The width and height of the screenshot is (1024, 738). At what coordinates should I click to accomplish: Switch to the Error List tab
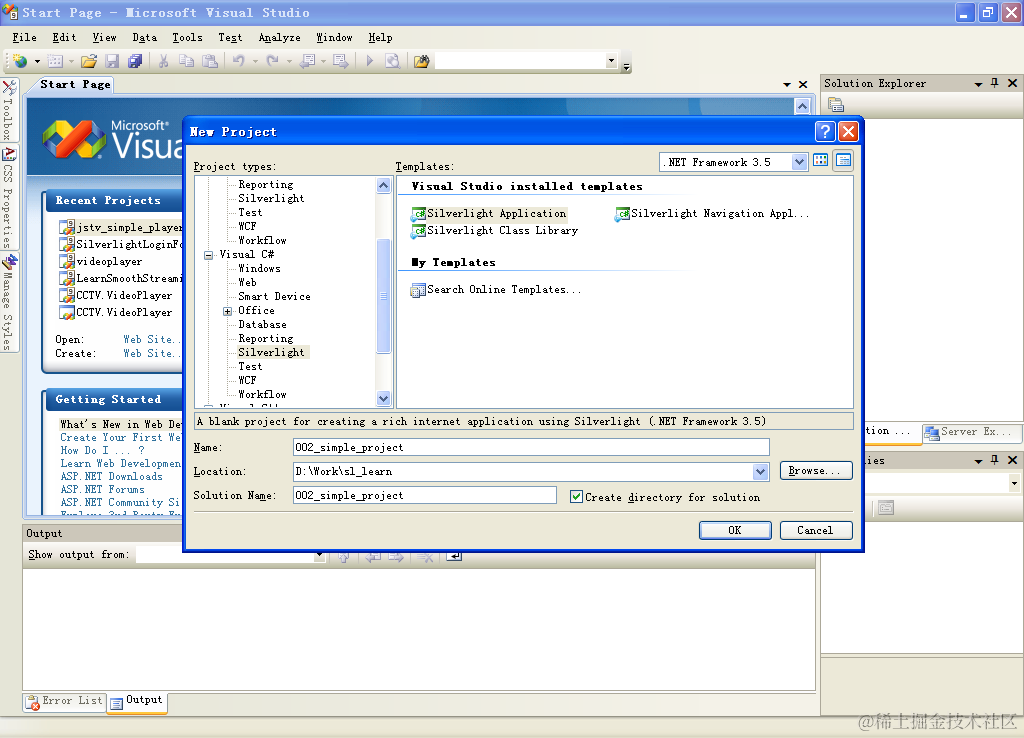tap(65, 701)
